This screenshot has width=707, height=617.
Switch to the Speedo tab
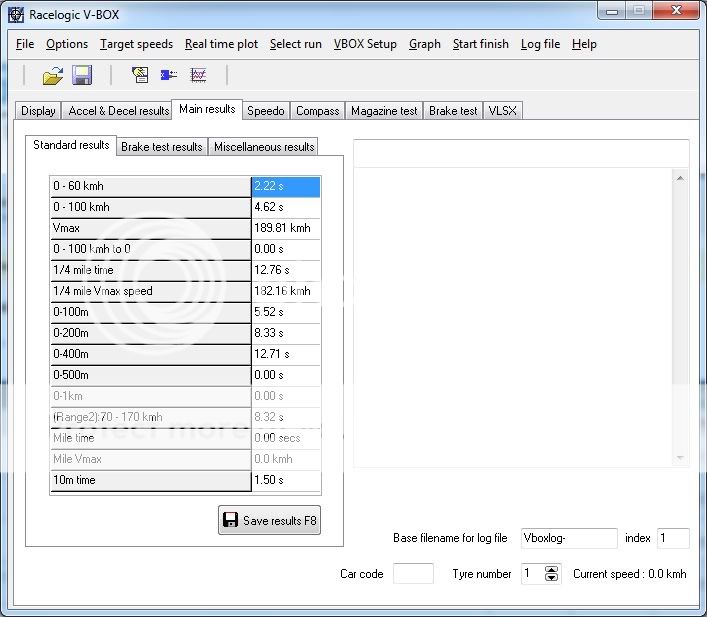pos(266,111)
